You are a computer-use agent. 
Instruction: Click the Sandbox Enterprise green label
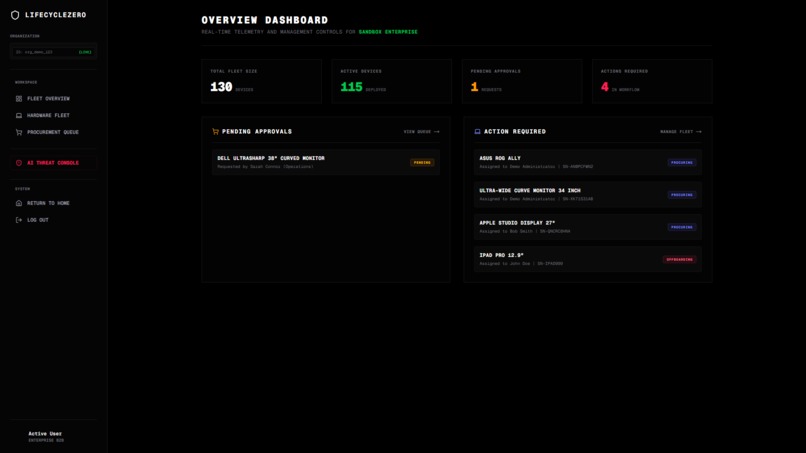click(388, 32)
